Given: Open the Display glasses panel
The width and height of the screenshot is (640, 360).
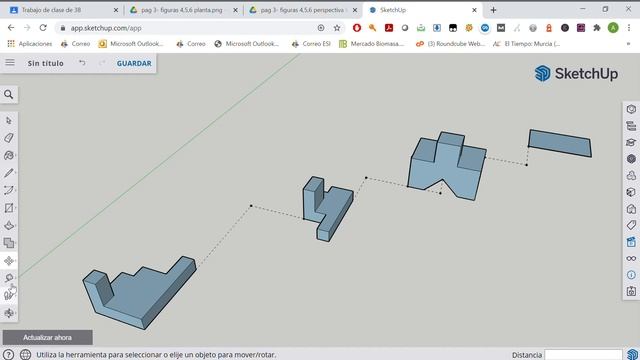Looking at the screenshot, I should pyautogui.click(x=631, y=258).
